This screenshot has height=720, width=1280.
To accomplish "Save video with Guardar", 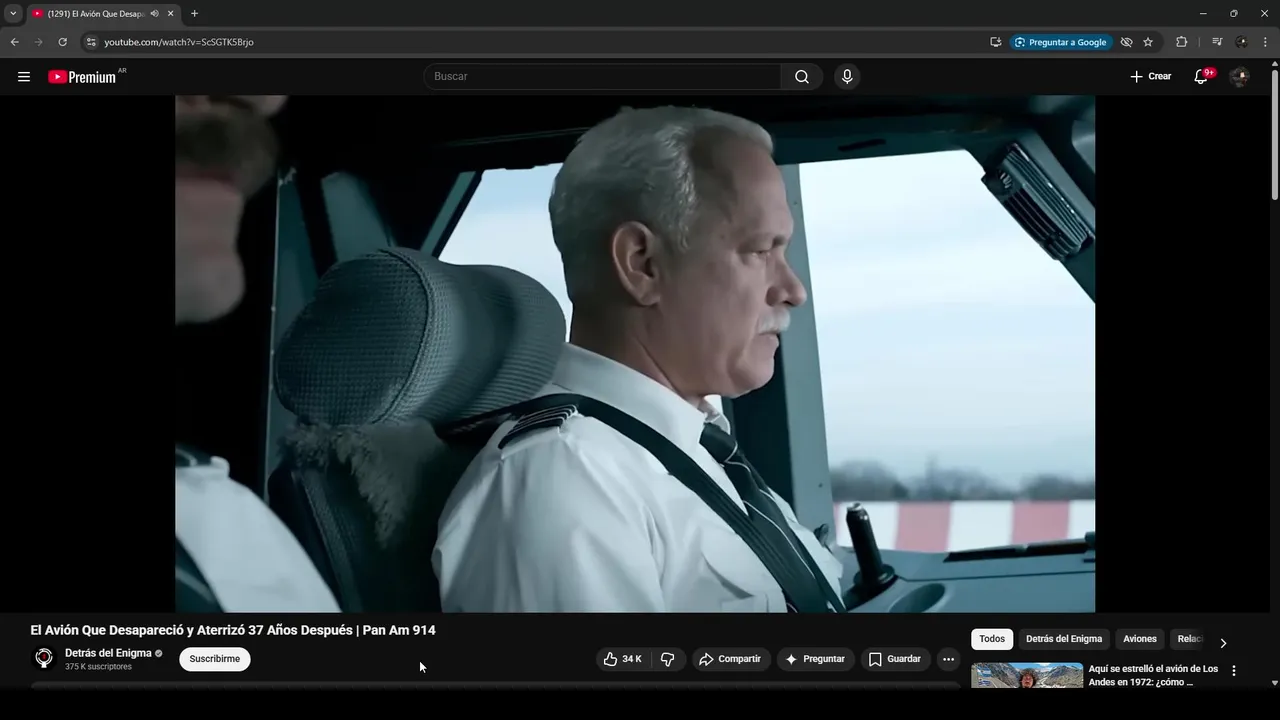I will click(895, 659).
